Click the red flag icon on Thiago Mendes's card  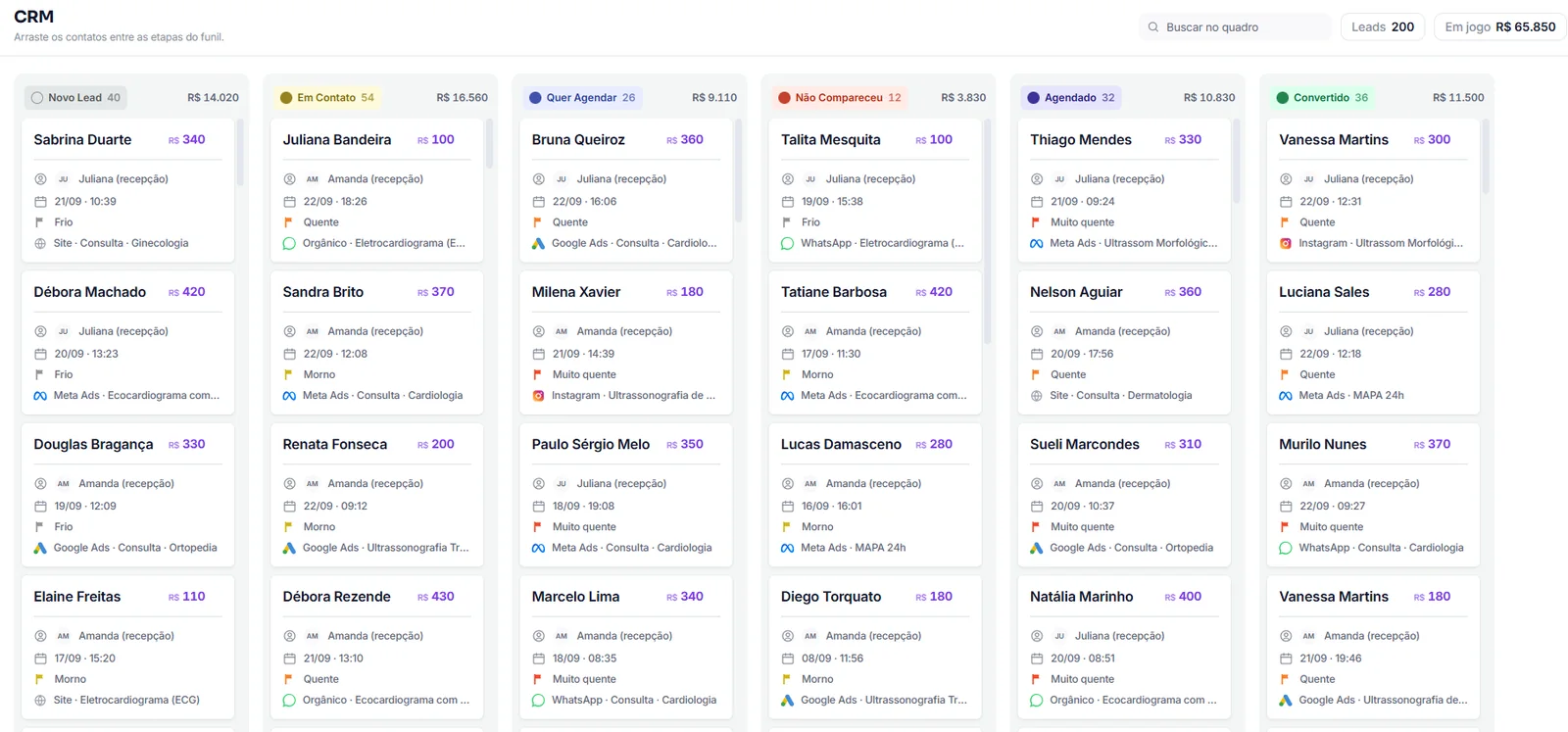point(1036,222)
